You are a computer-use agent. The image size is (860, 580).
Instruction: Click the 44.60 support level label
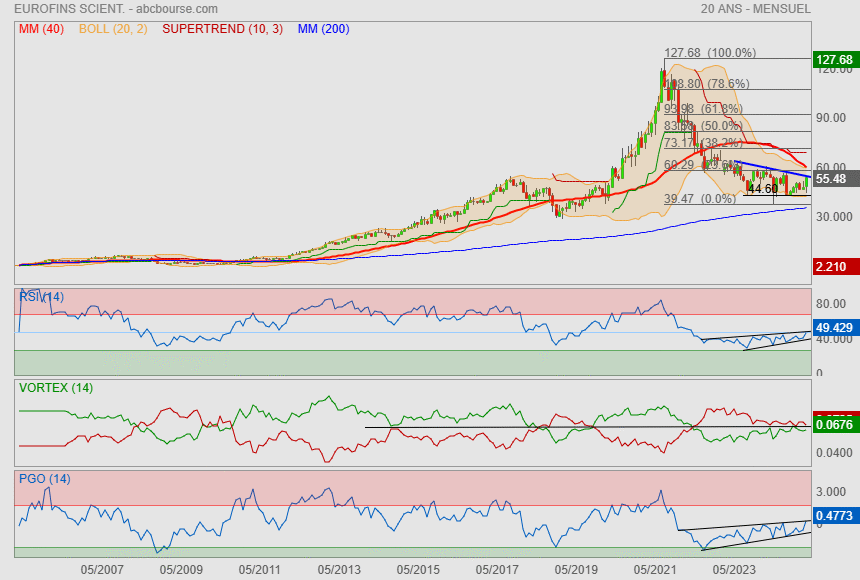(763, 189)
